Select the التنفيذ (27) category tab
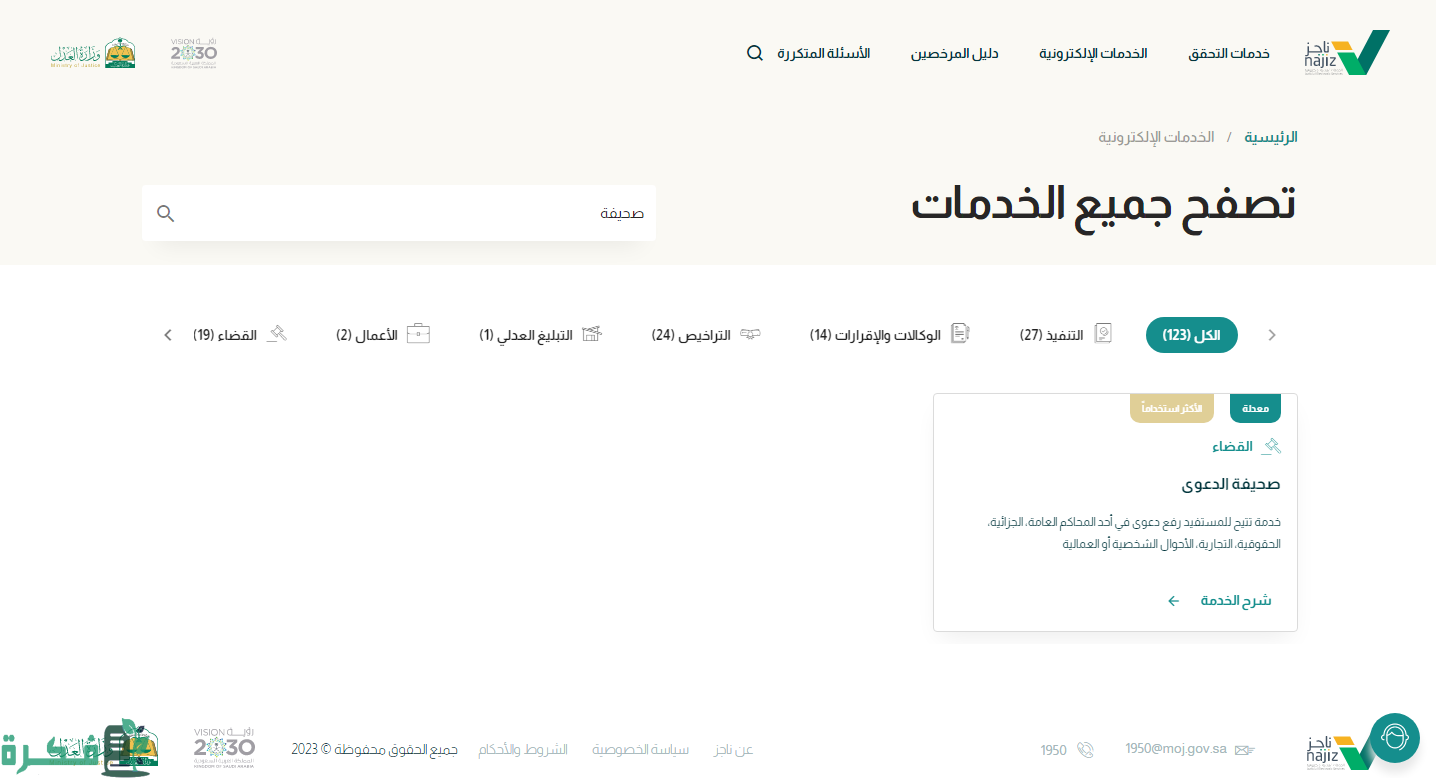This screenshot has width=1436, height=778. [x=1065, y=335]
